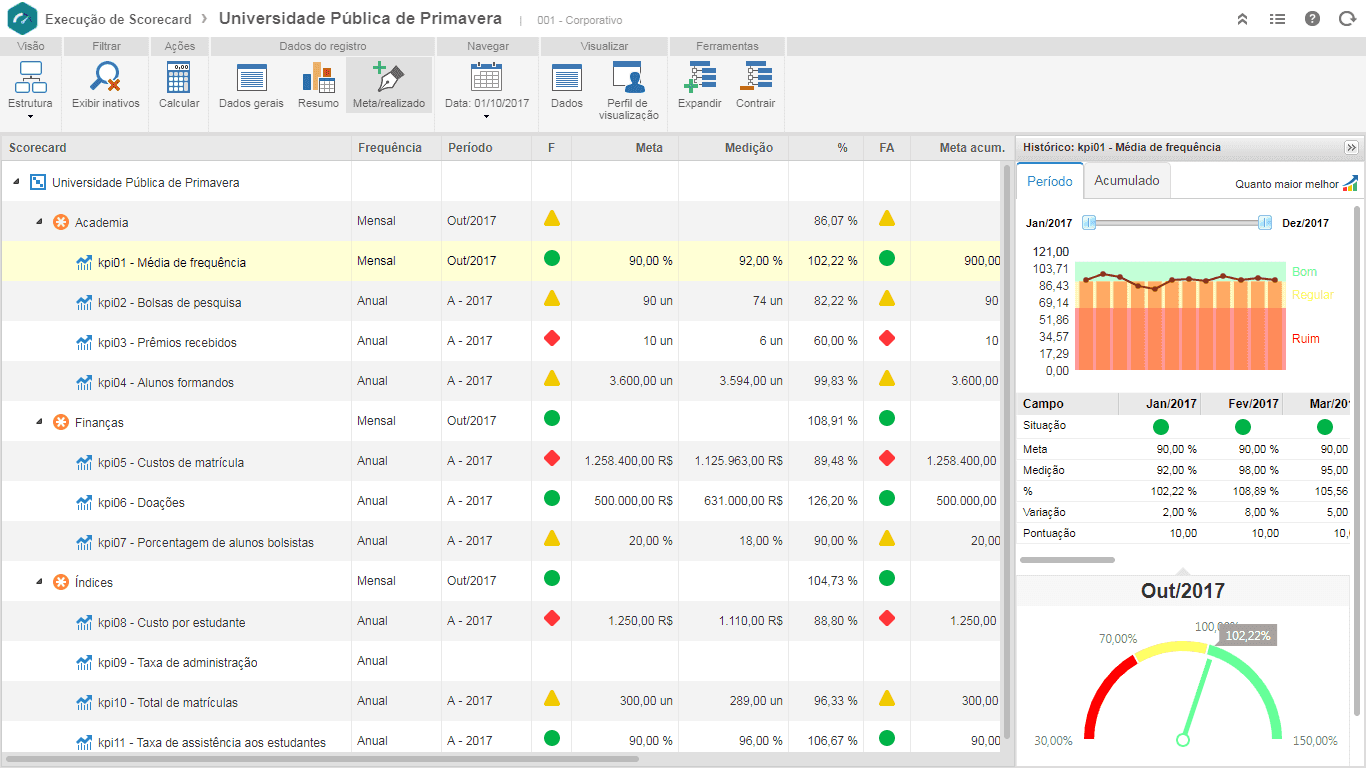Image resolution: width=1366 pixels, height=768 pixels.
Task: Select the Meta/realizado tool
Action: click(x=389, y=85)
